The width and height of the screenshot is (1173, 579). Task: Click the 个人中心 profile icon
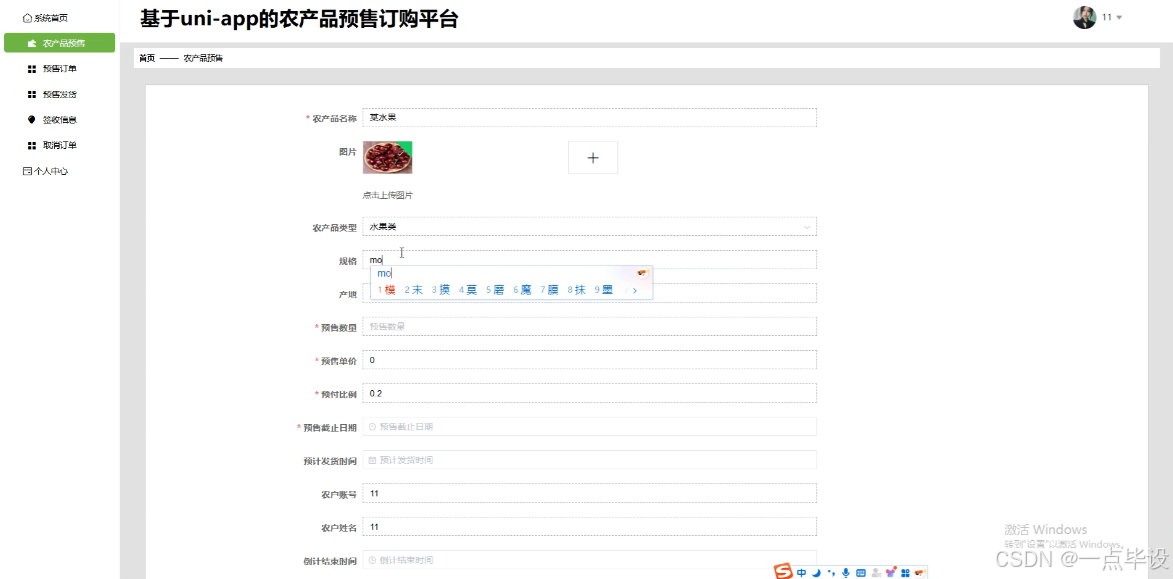(27, 170)
